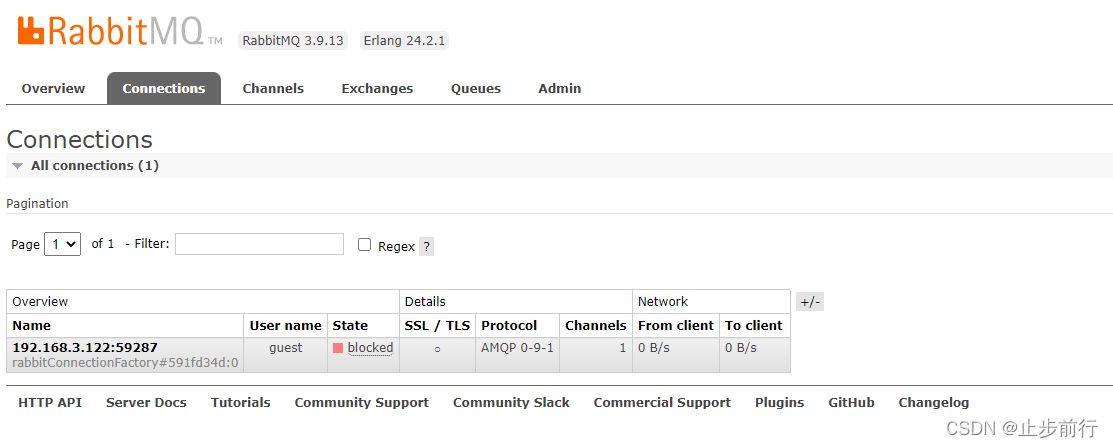Open the Plugins footer link

[779, 403]
